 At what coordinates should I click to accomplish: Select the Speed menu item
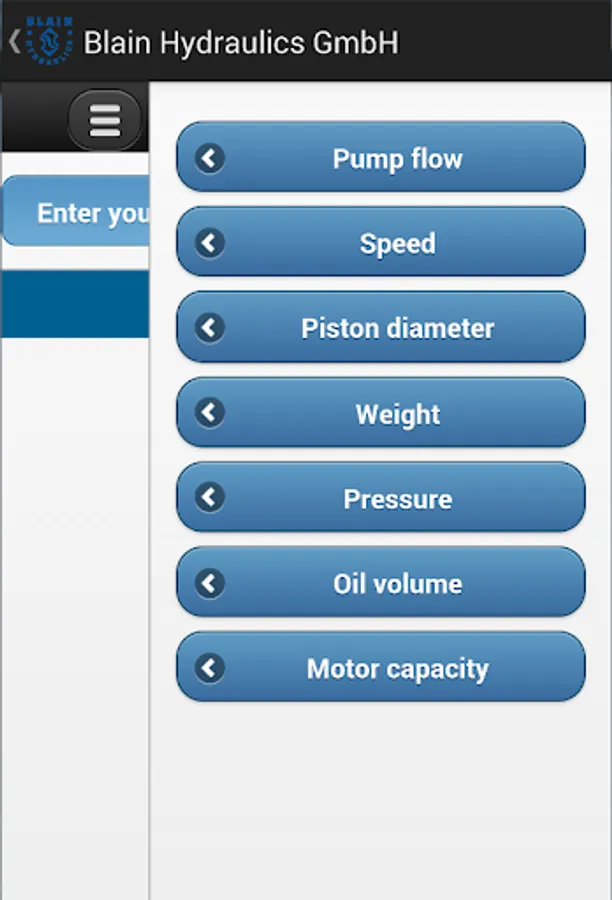coord(381,242)
